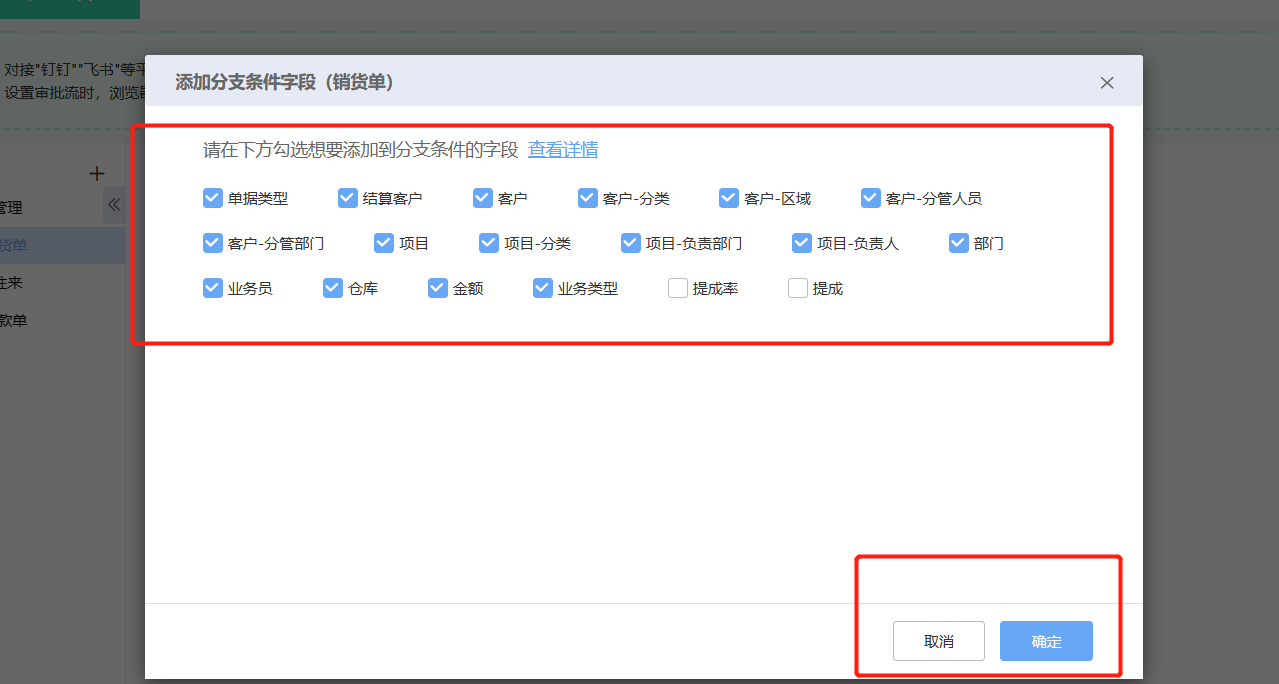Uncheck the 单据类型 checkbox
Image resolution: width=1279 pixels, height=684 pixels.
[212, 198]
